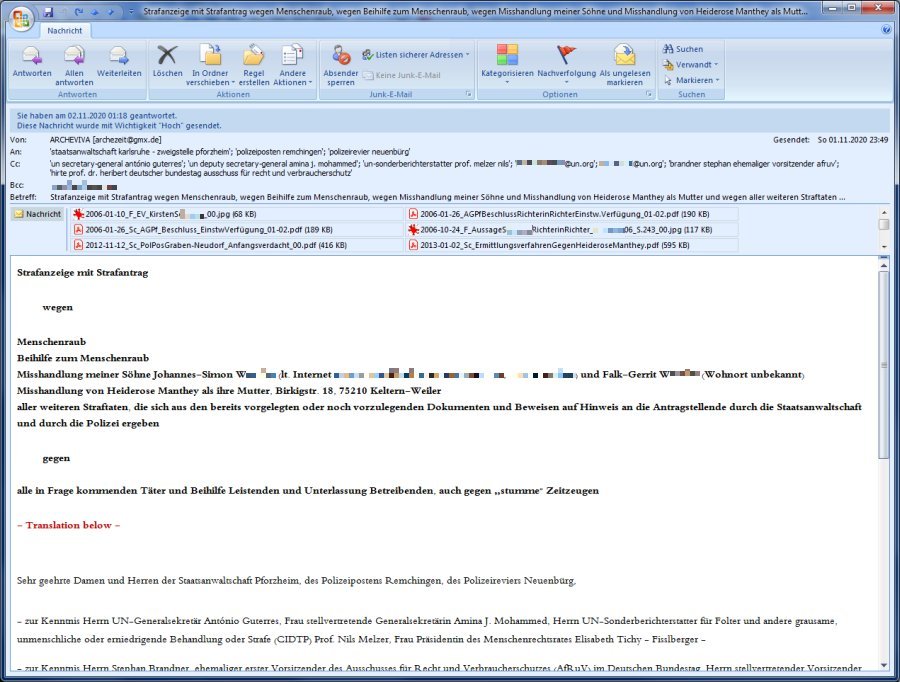Open the Listen sicherer Adressen dropdown

pyautogui.click(x=416, y=55)
